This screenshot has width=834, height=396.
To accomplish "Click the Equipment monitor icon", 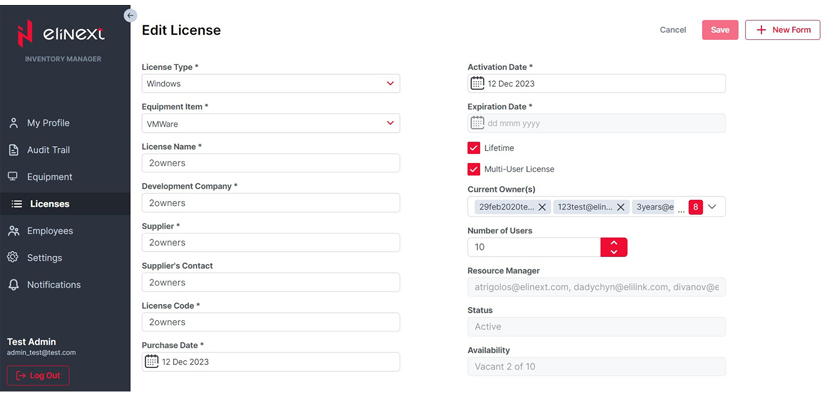I will pyautogui.click(x=13, y=176).
